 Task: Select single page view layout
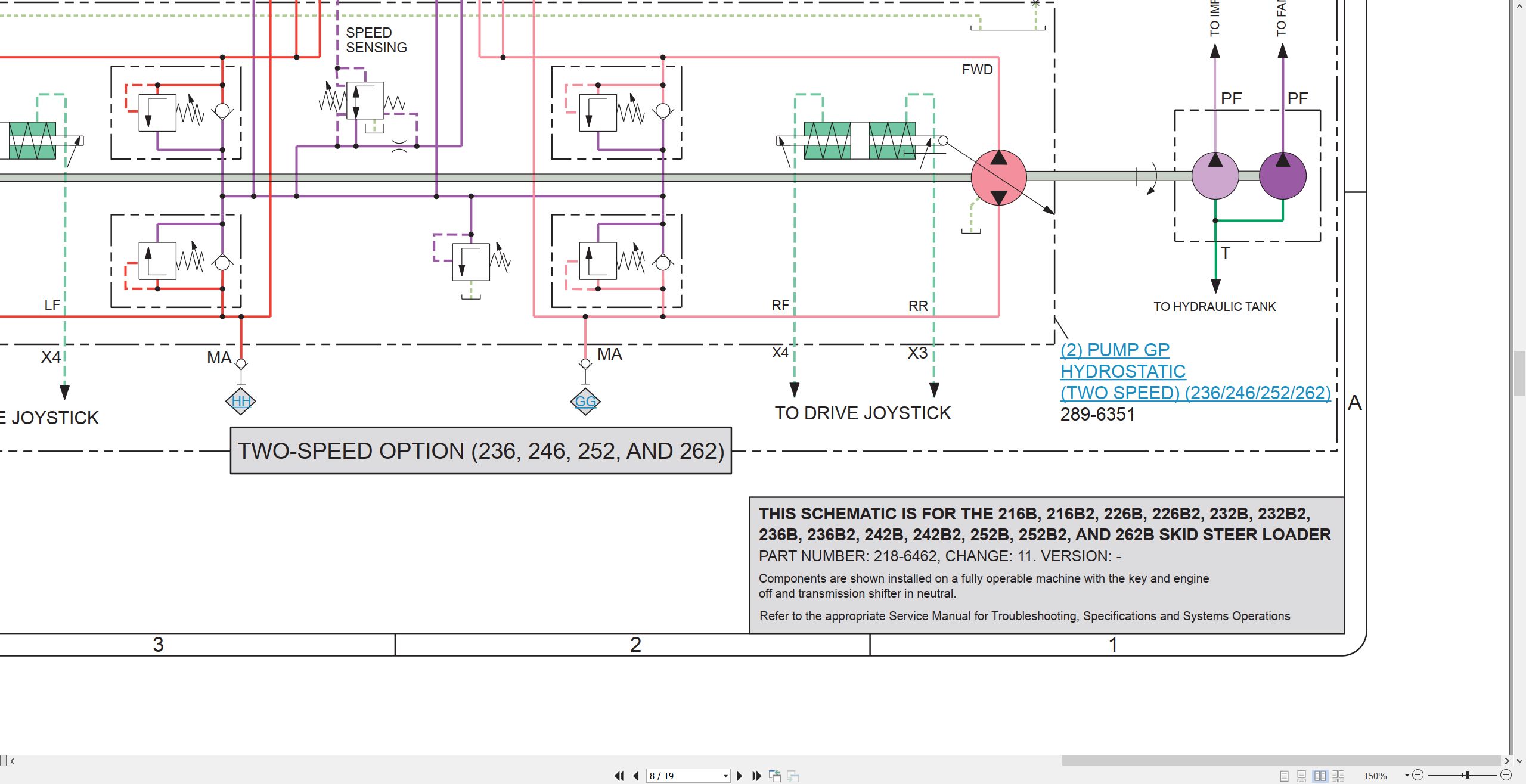[x=1284, y=776]
